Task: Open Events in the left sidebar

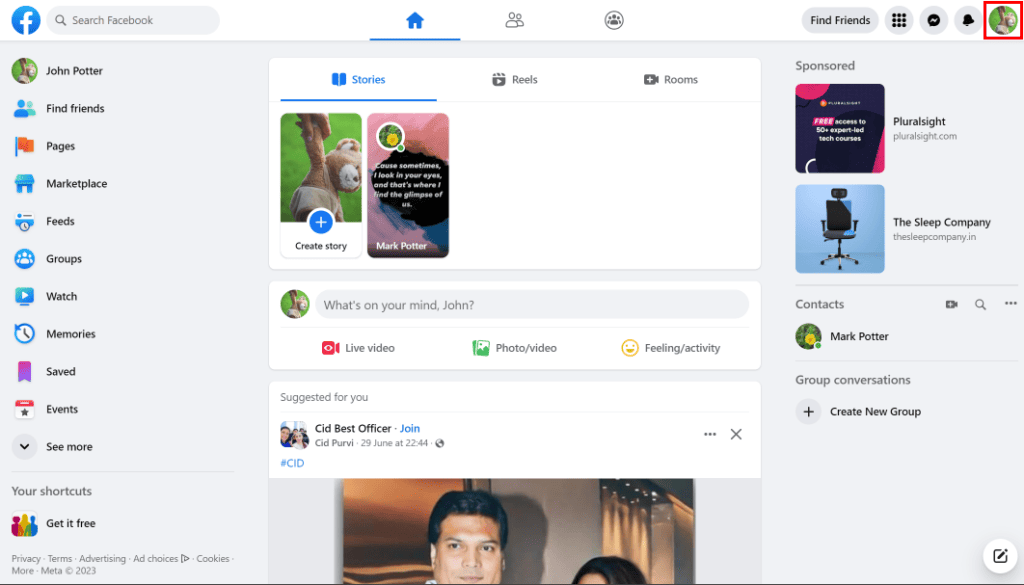Action: coord(61,409)
